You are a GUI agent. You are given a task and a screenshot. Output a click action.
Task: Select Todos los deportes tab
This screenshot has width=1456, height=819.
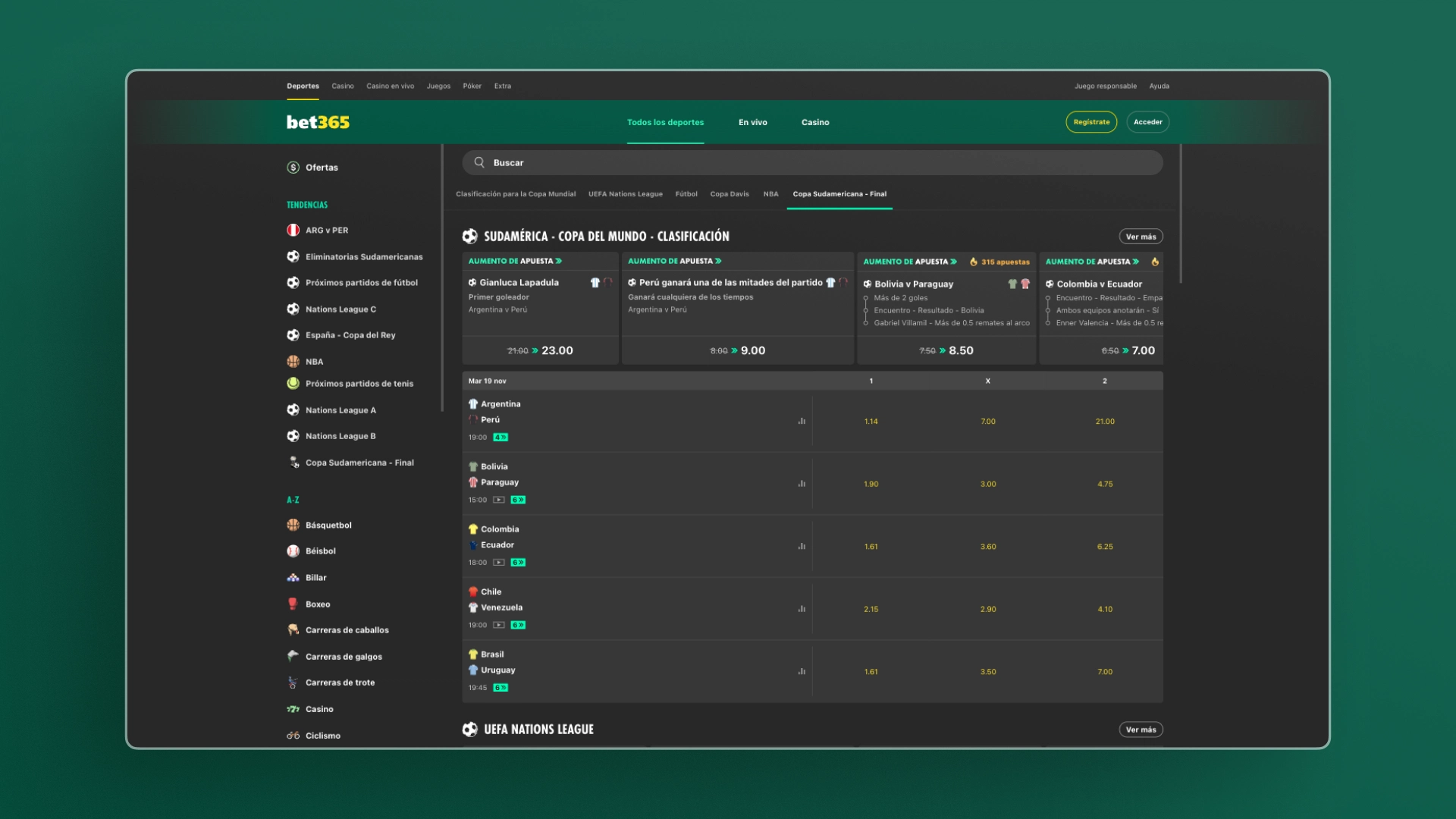click(665, 122)
